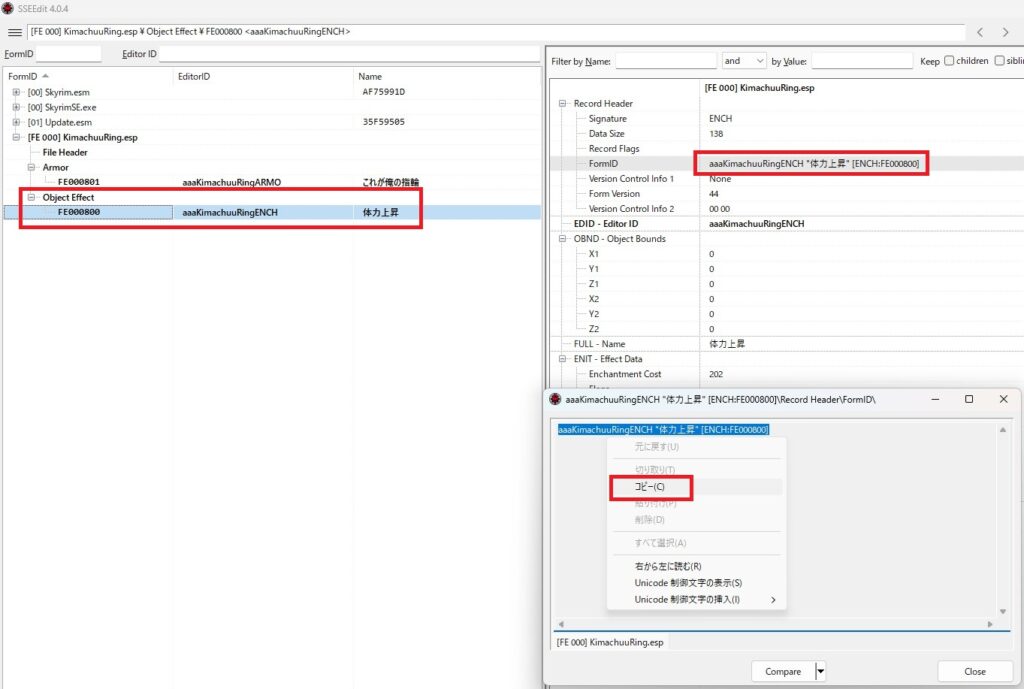Choose コピー(C) from the context menu

point(649,487)
